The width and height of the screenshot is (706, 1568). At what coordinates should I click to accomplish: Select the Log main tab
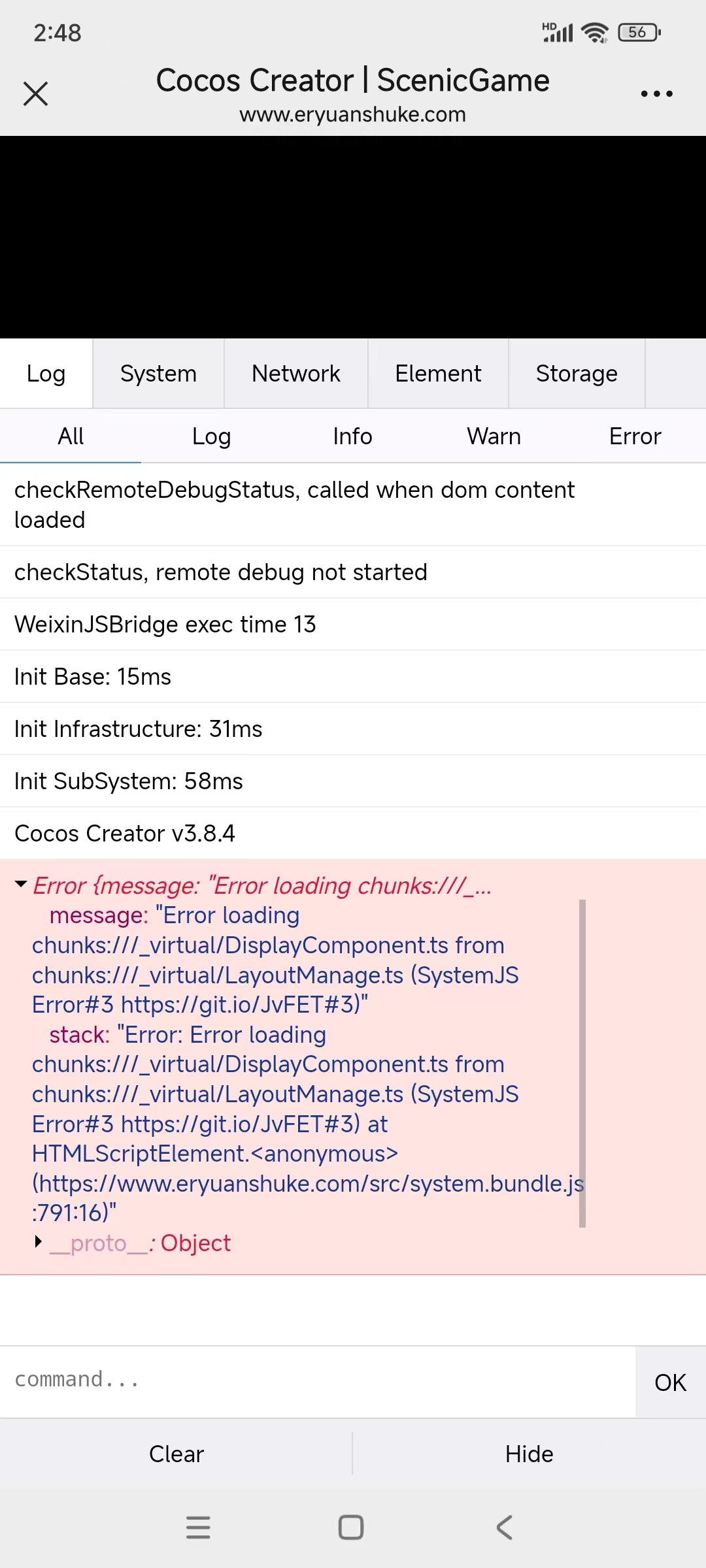[46, 374]
